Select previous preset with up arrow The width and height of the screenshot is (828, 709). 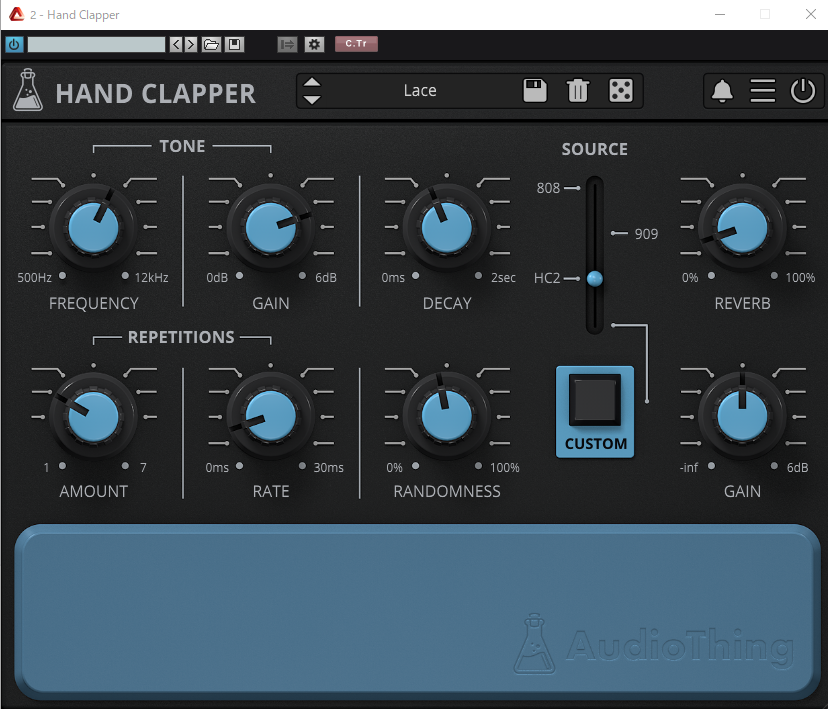(312, 82)
